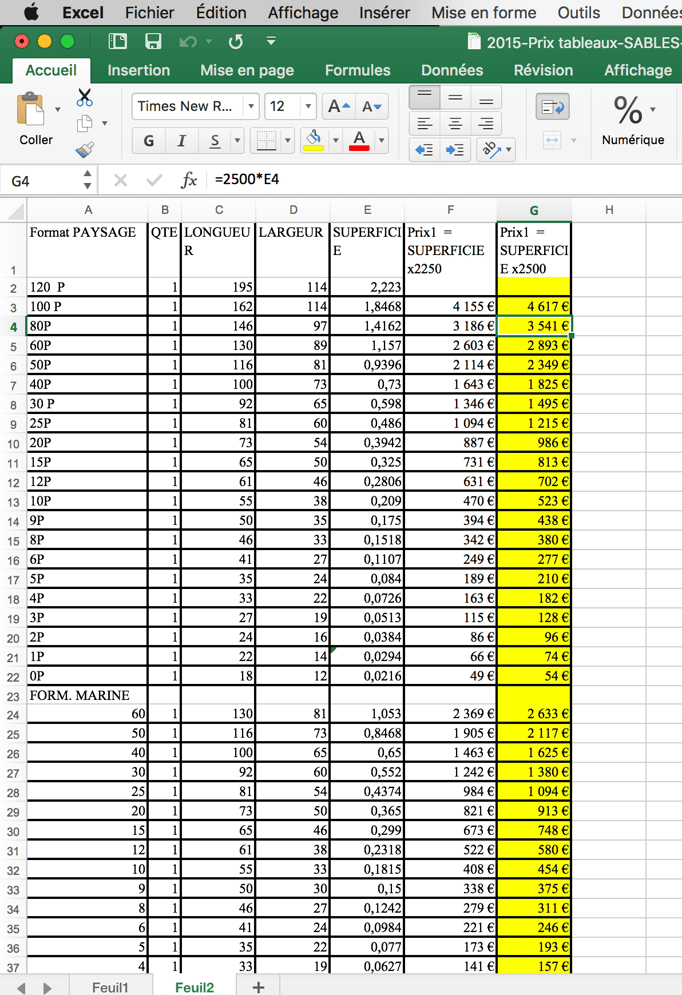Open the font color dropdown arrow

[x=381, y=140]
